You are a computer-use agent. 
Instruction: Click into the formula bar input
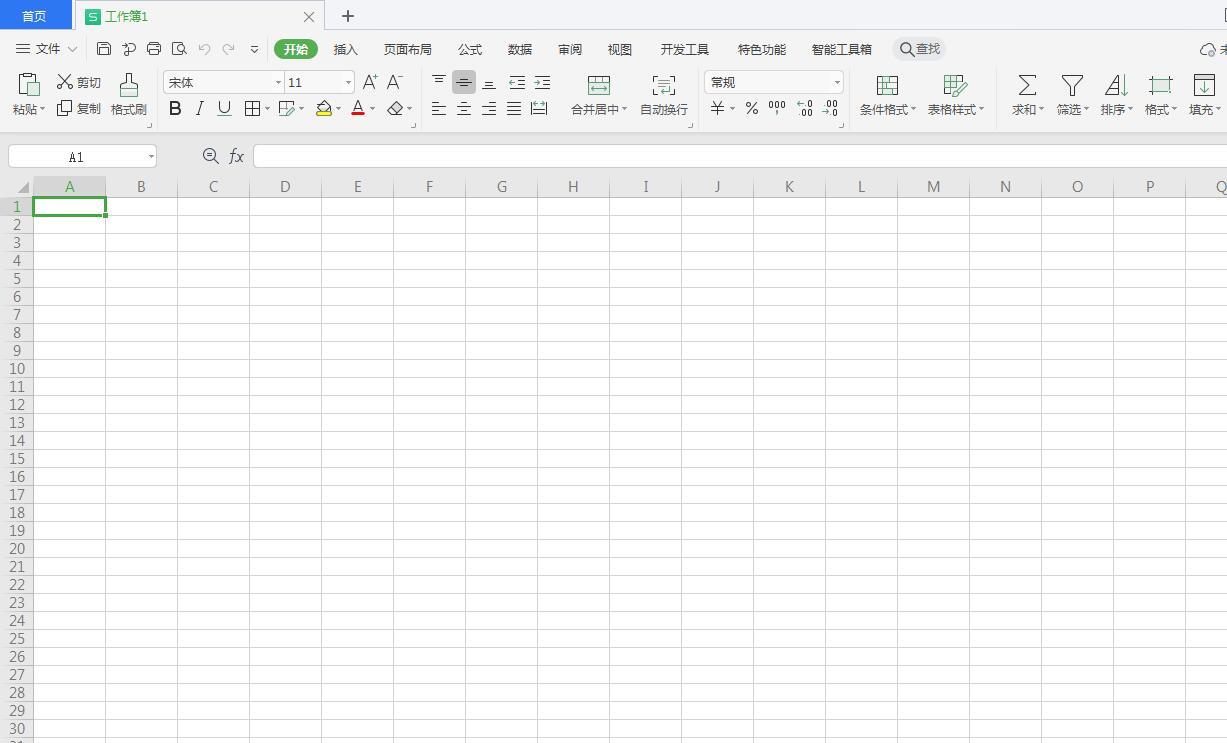click(x=740, y=156)
